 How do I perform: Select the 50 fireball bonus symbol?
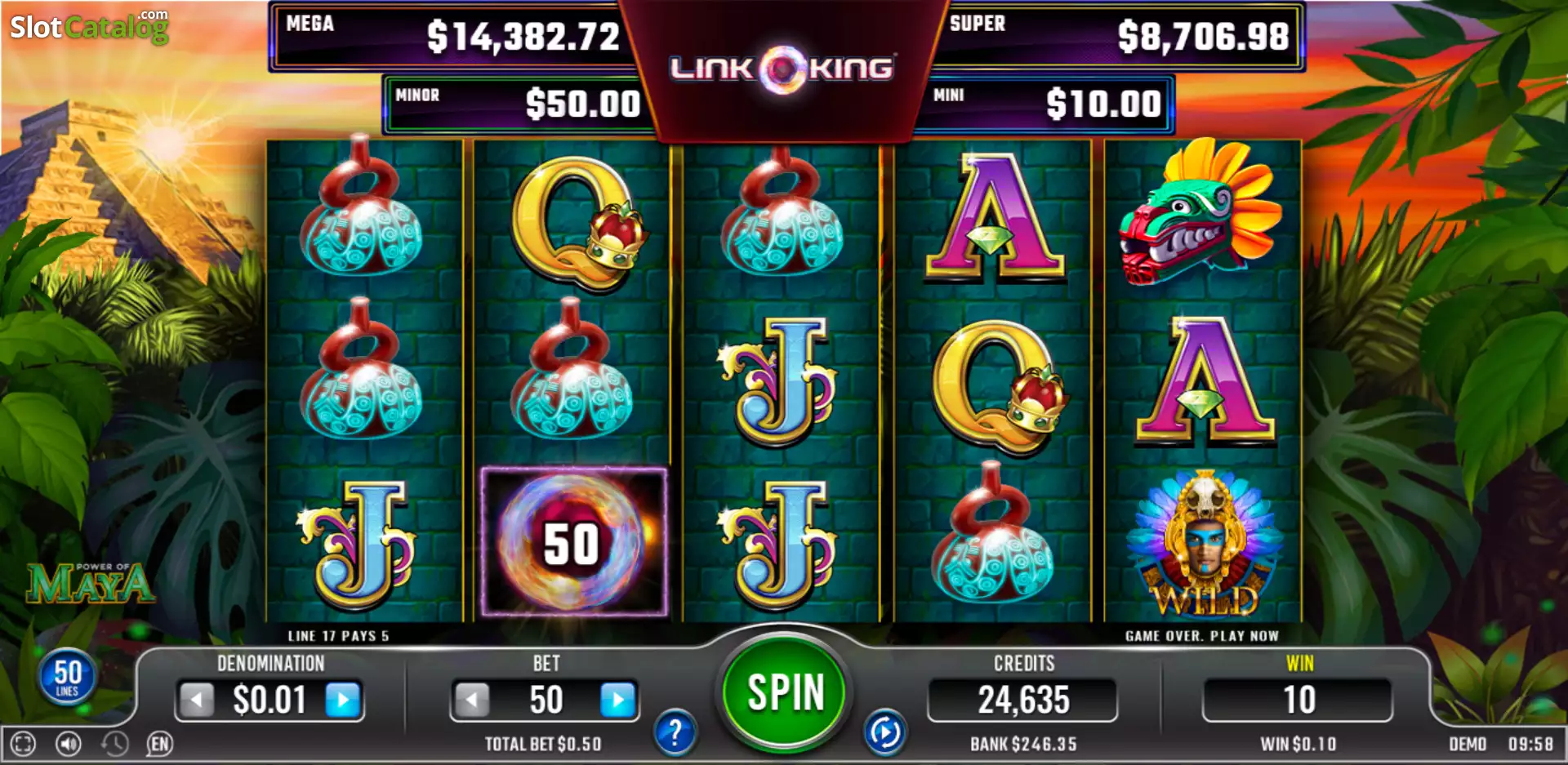[x=573, y=542]
